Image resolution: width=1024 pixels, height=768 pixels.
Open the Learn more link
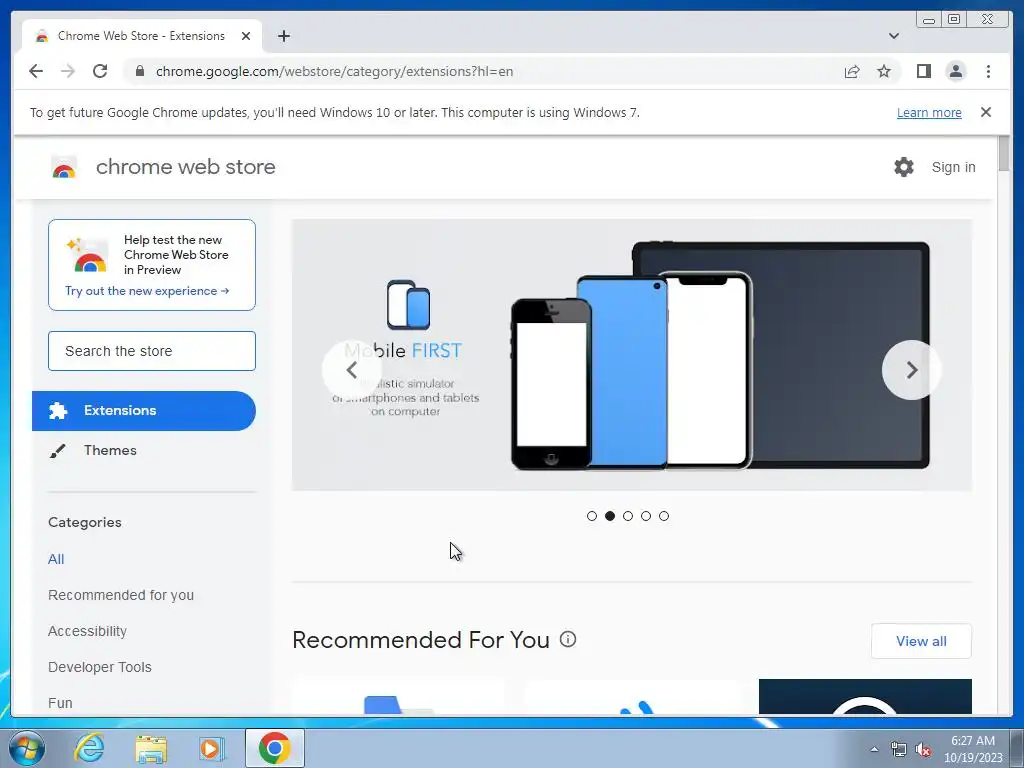[929, 112]
